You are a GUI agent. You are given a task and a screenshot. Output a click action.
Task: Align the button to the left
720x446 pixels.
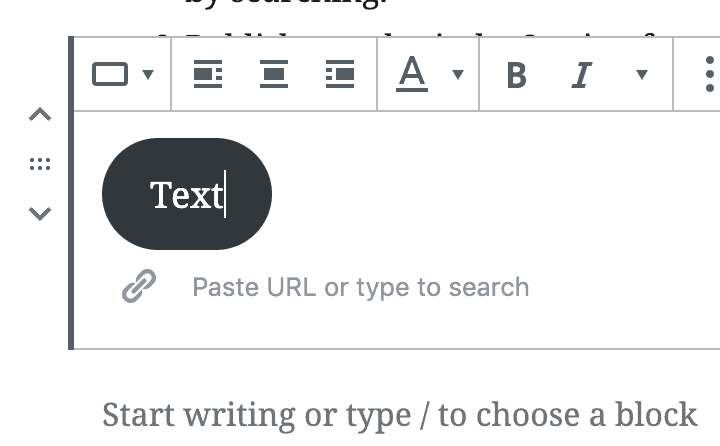click(x=208, y=74)
